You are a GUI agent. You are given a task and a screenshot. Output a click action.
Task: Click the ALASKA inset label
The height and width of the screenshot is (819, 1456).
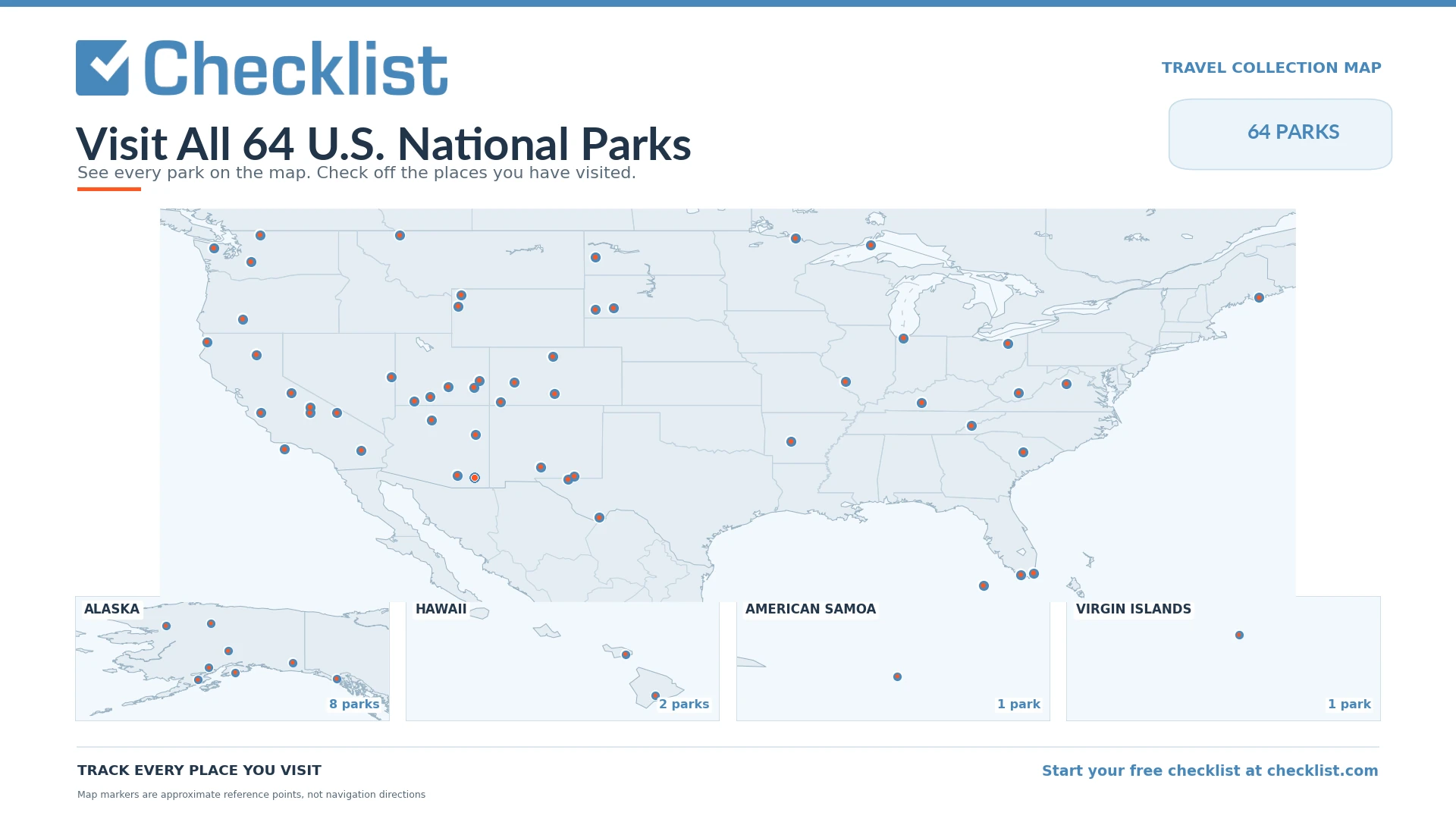(x=111, y=609)
